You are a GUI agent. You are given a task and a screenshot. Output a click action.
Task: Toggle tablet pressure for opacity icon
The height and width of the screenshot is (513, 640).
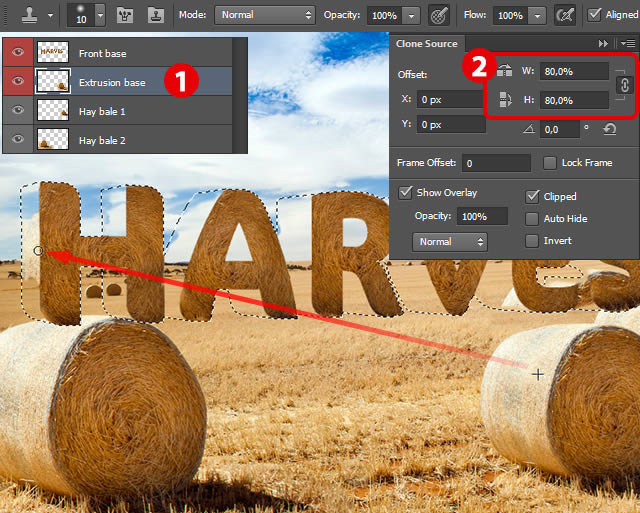(439, 15)
